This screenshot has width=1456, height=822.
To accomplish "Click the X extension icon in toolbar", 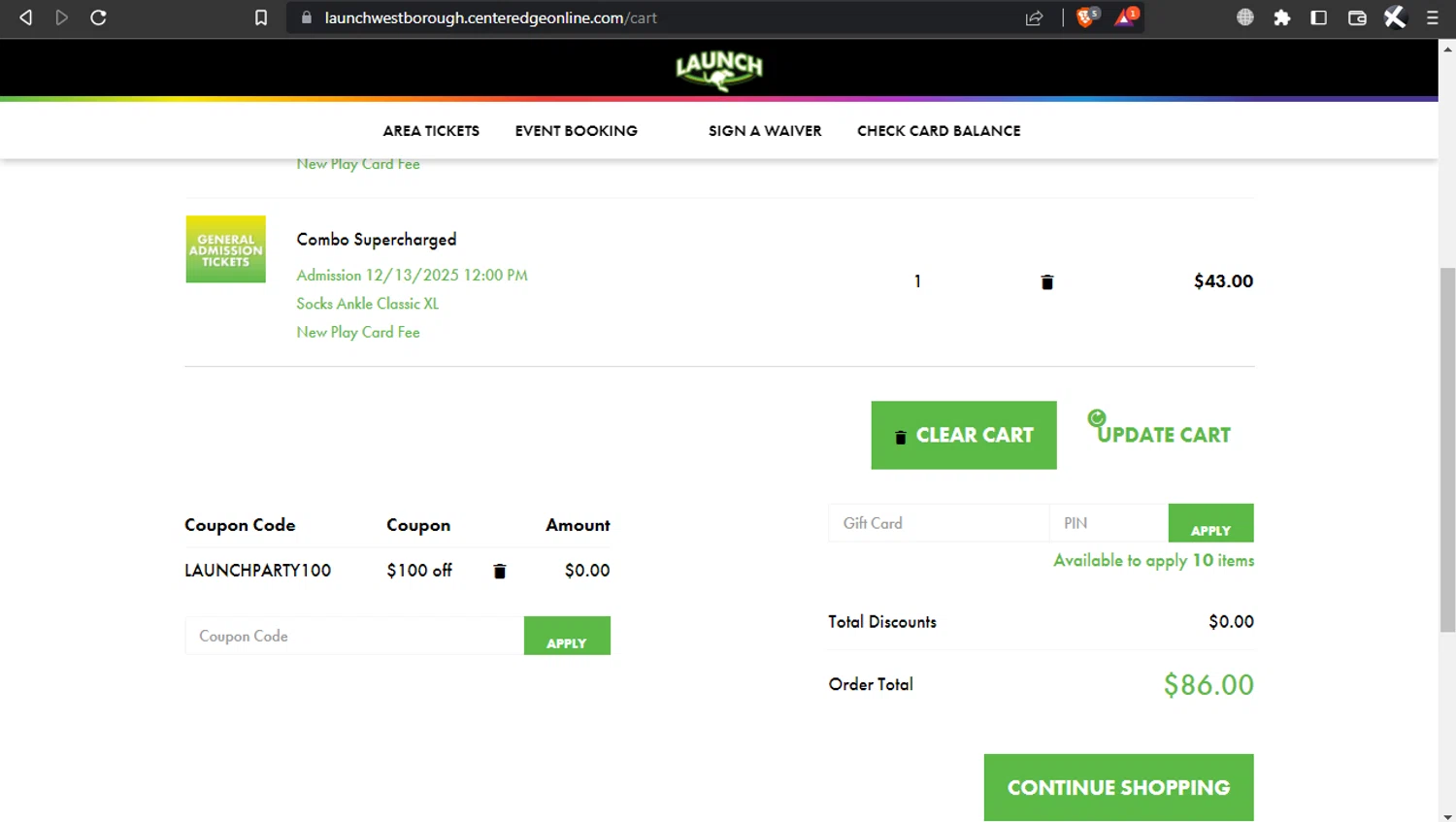I will 1395,17.
